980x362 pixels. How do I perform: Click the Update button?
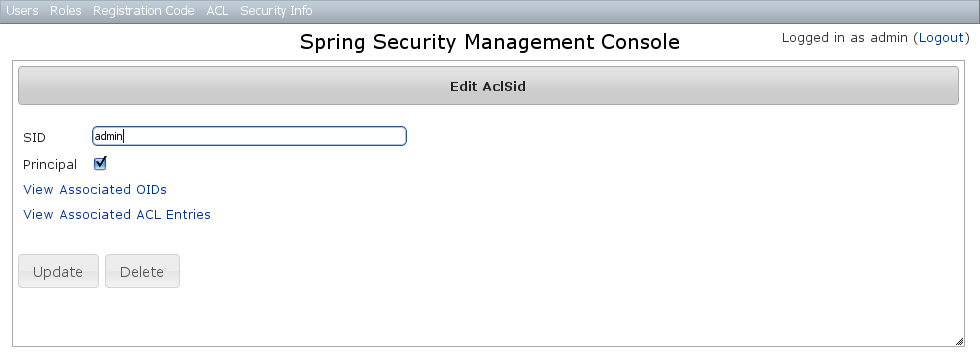58,271
